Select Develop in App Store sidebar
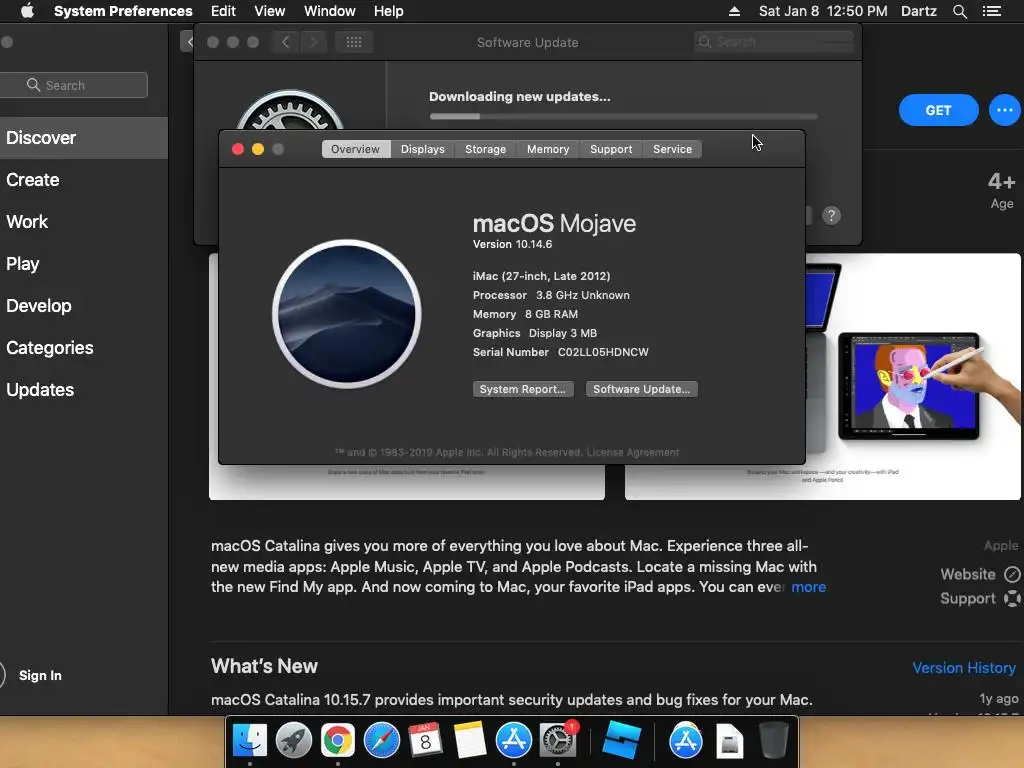This screenshot has width=1024, height=768. [84, 306]
